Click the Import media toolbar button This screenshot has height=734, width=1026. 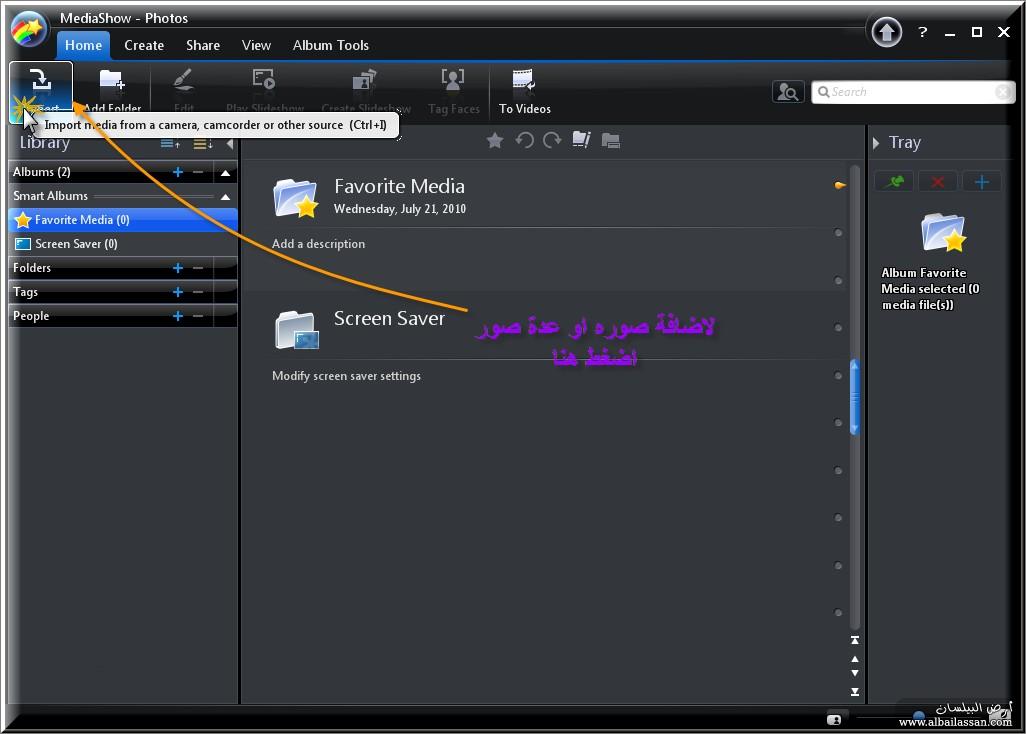pyautogui.click(x=41, y=90)
